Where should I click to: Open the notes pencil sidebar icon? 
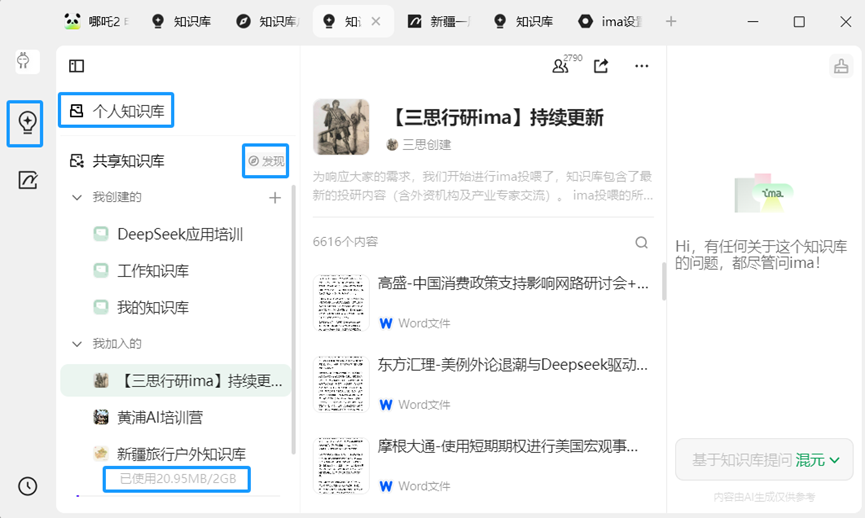click(x=28, y=180)
